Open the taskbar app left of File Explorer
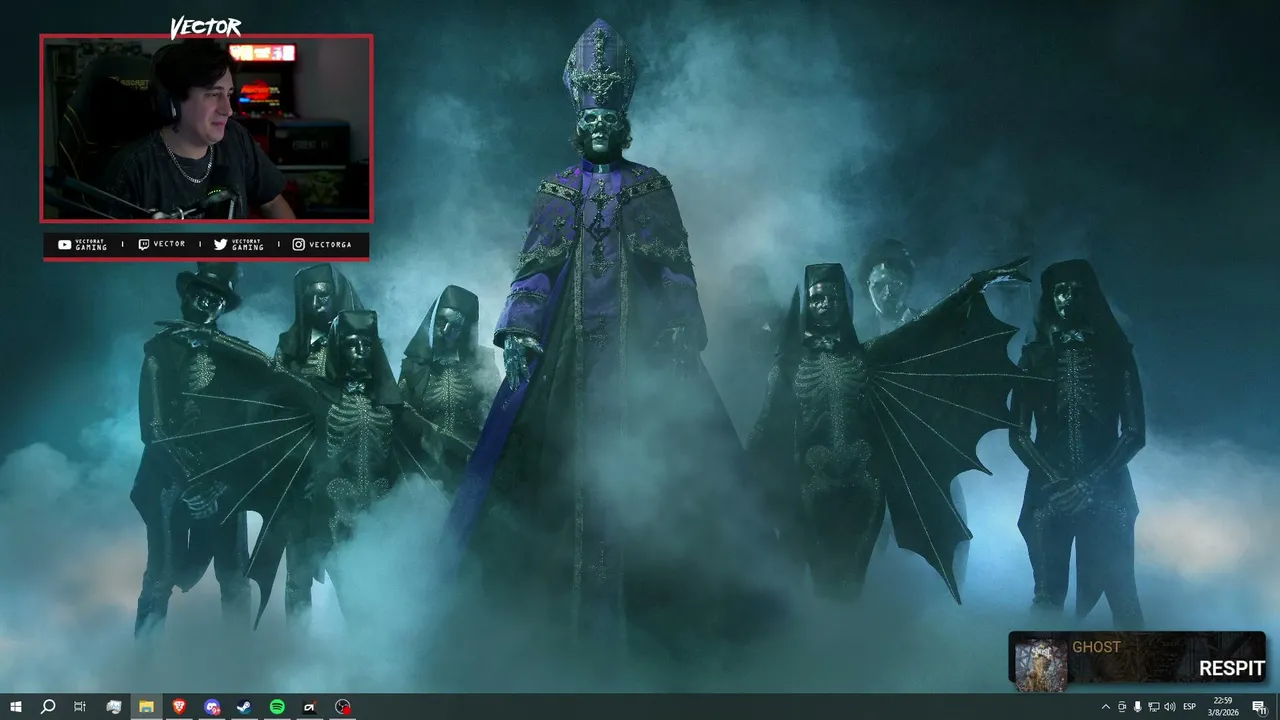This screenshot has width=1280, height=720. (x=114, y=707)
